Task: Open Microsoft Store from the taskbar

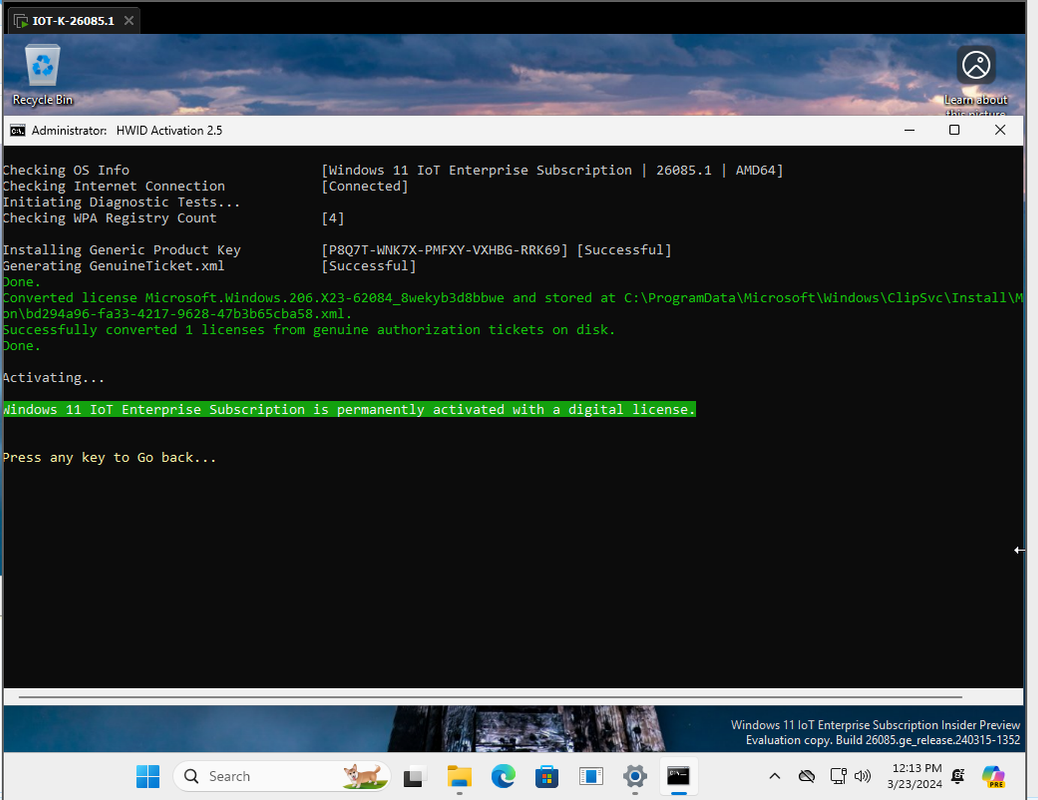Action: pyautogui.click(x=547, y=776)
